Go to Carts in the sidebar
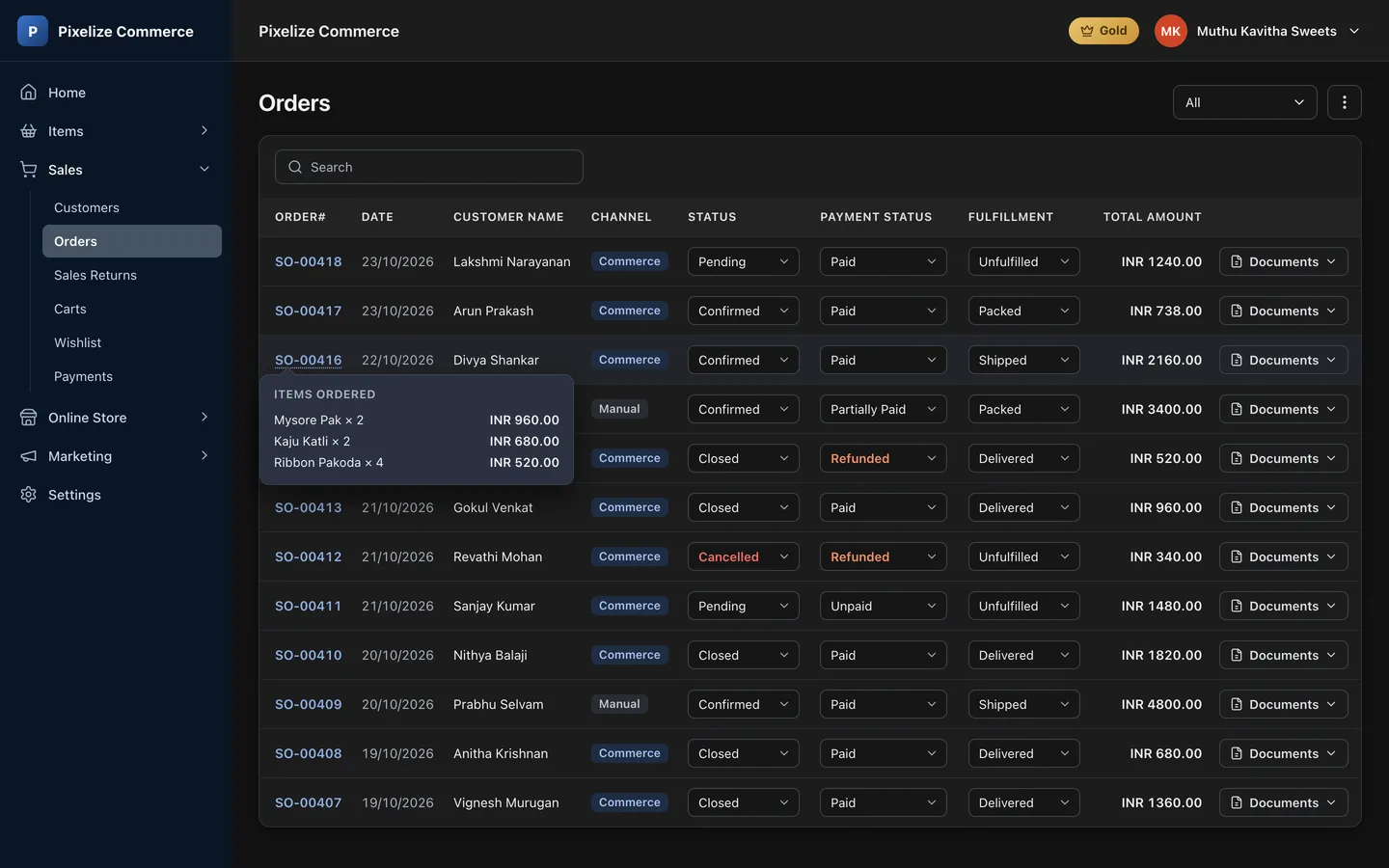Image resolution: width=1389 pixels, height=868 pixels. coord(132,309)
